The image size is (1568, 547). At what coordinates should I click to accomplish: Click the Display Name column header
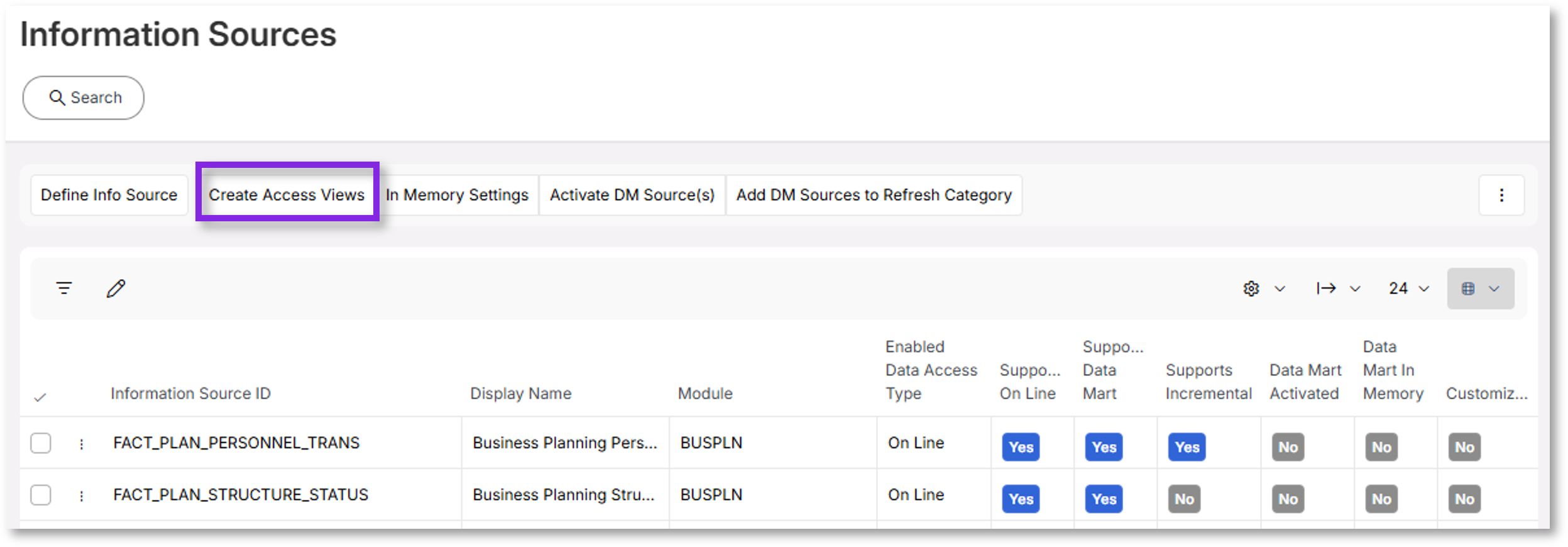click(x=520, y=394)
